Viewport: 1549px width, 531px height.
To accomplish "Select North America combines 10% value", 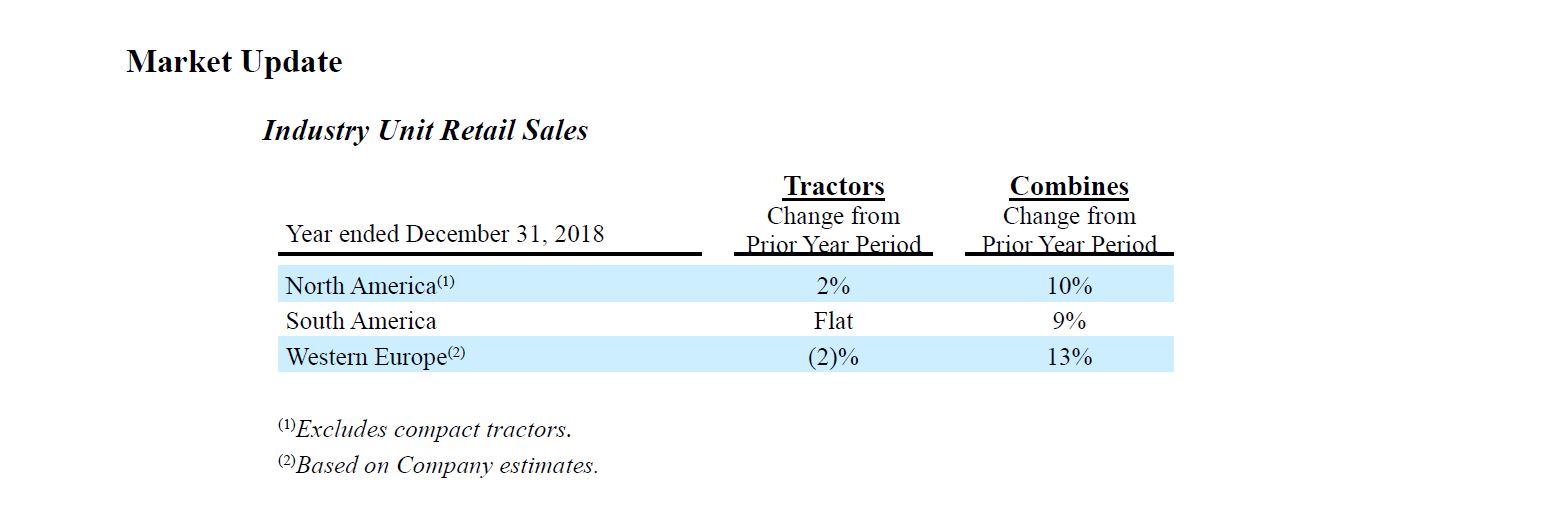I will (x=1069, y=286).
